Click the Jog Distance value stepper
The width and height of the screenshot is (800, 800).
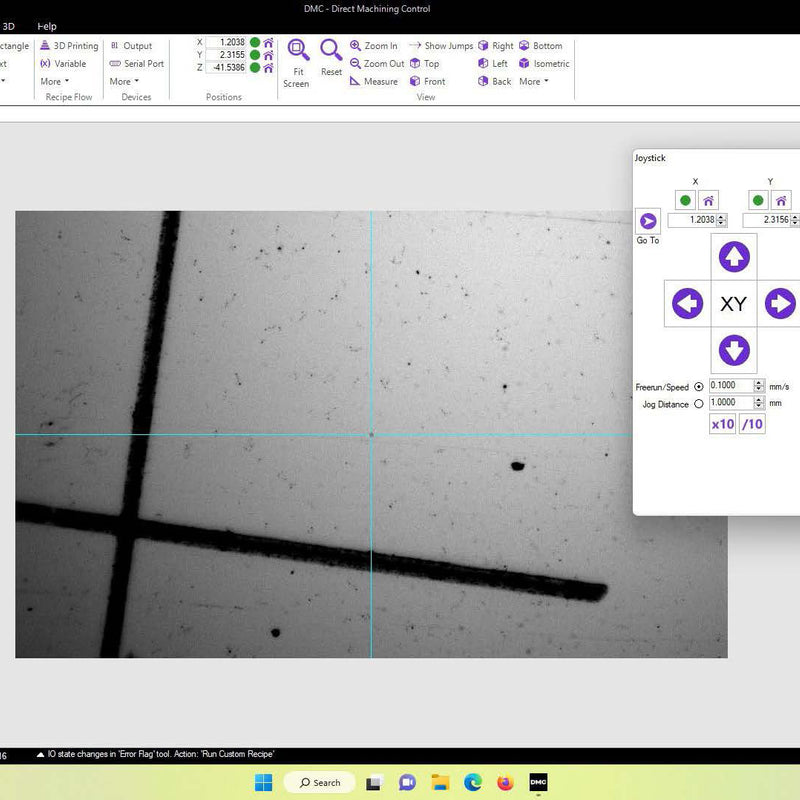tap(759, 403)
